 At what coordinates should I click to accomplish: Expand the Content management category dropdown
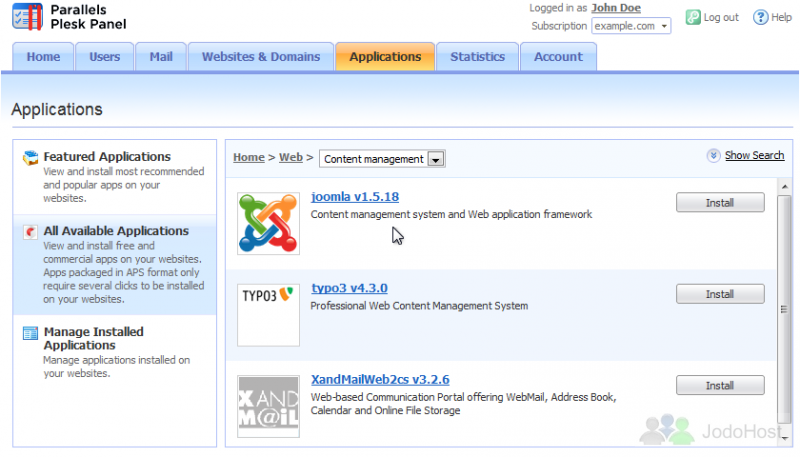pyautogui.click(x=382, y=159)
